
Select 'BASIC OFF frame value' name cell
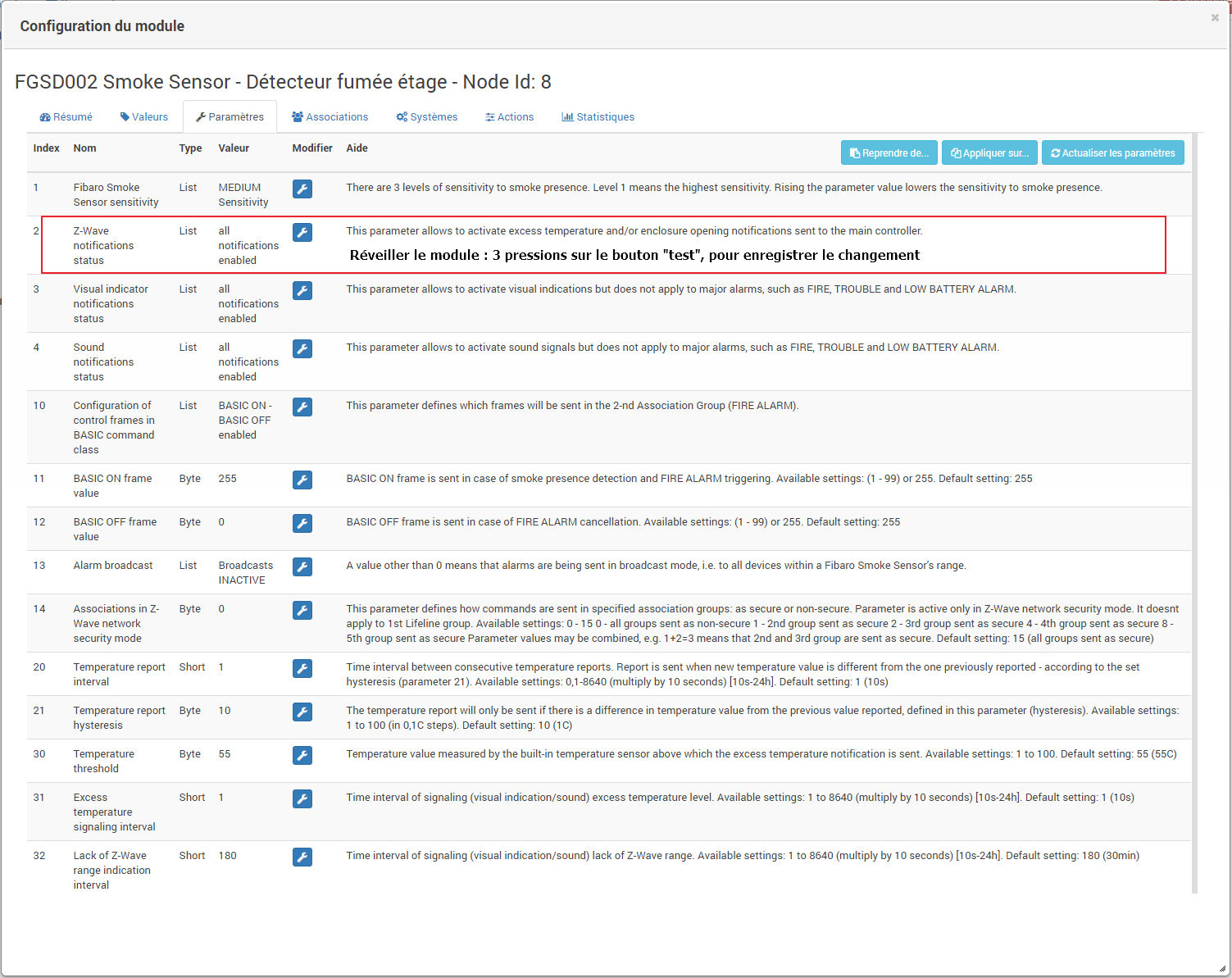point(115,530)
